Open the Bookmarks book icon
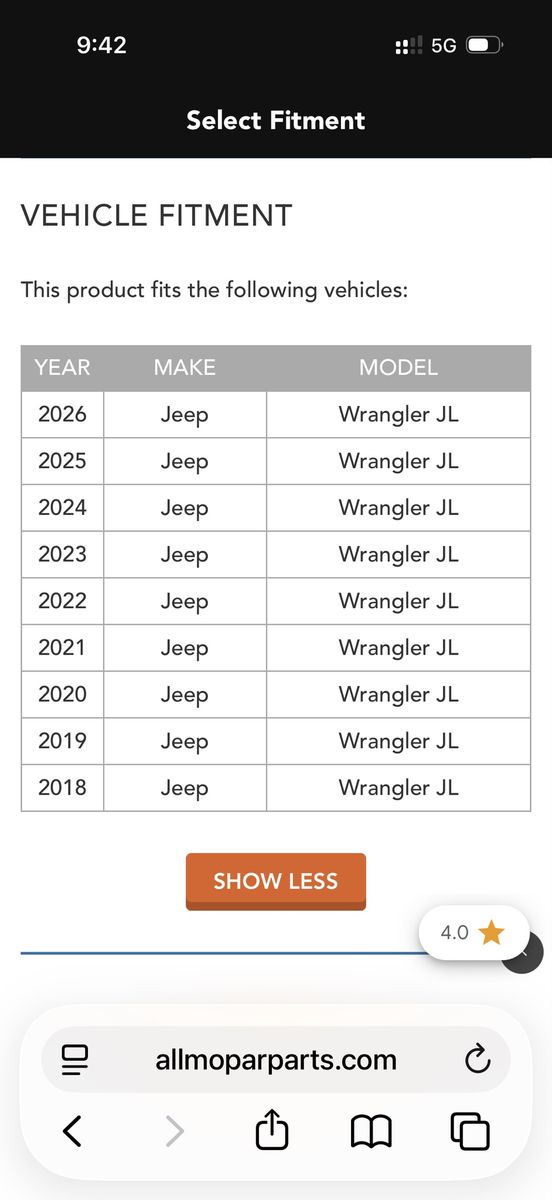 click(x=371, y=1132)
